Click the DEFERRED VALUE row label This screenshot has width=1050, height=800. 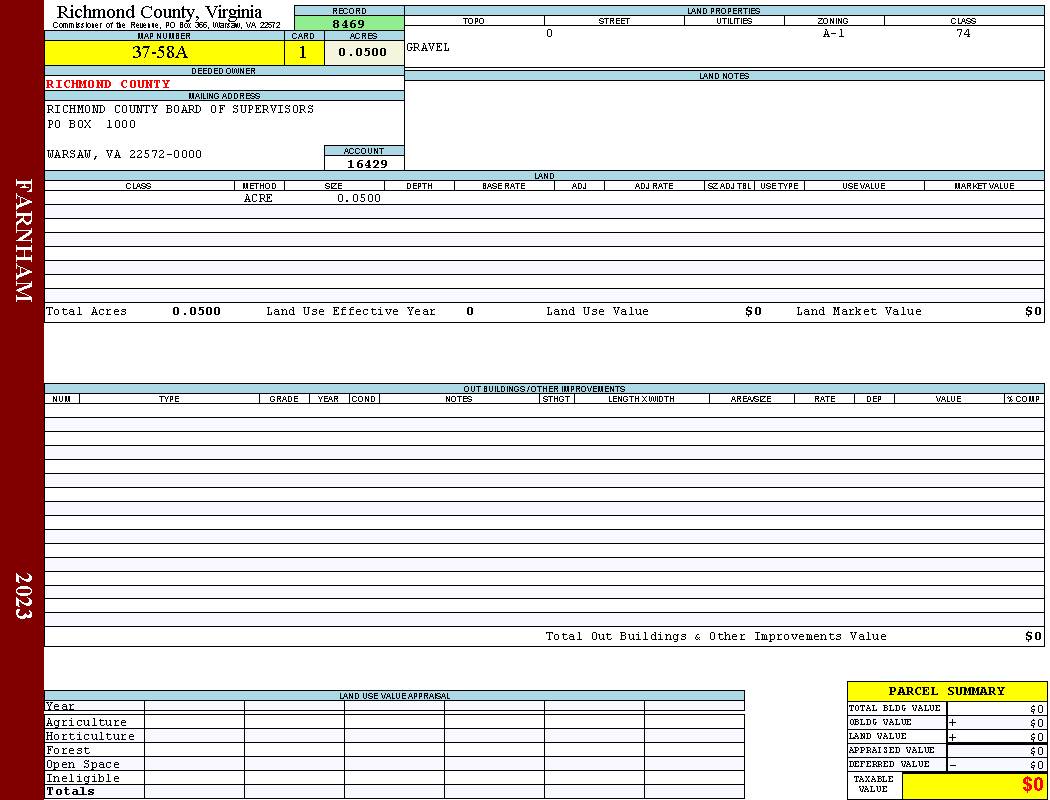point(889,765)
